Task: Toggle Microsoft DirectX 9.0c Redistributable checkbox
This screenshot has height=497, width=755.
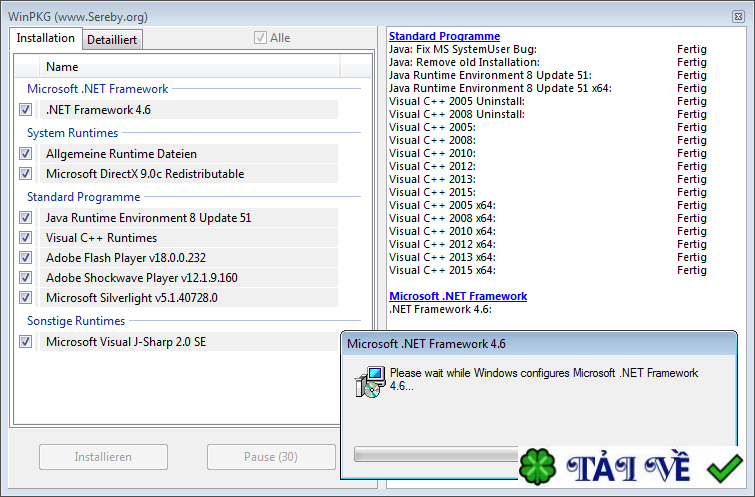Action: point(26,174)
